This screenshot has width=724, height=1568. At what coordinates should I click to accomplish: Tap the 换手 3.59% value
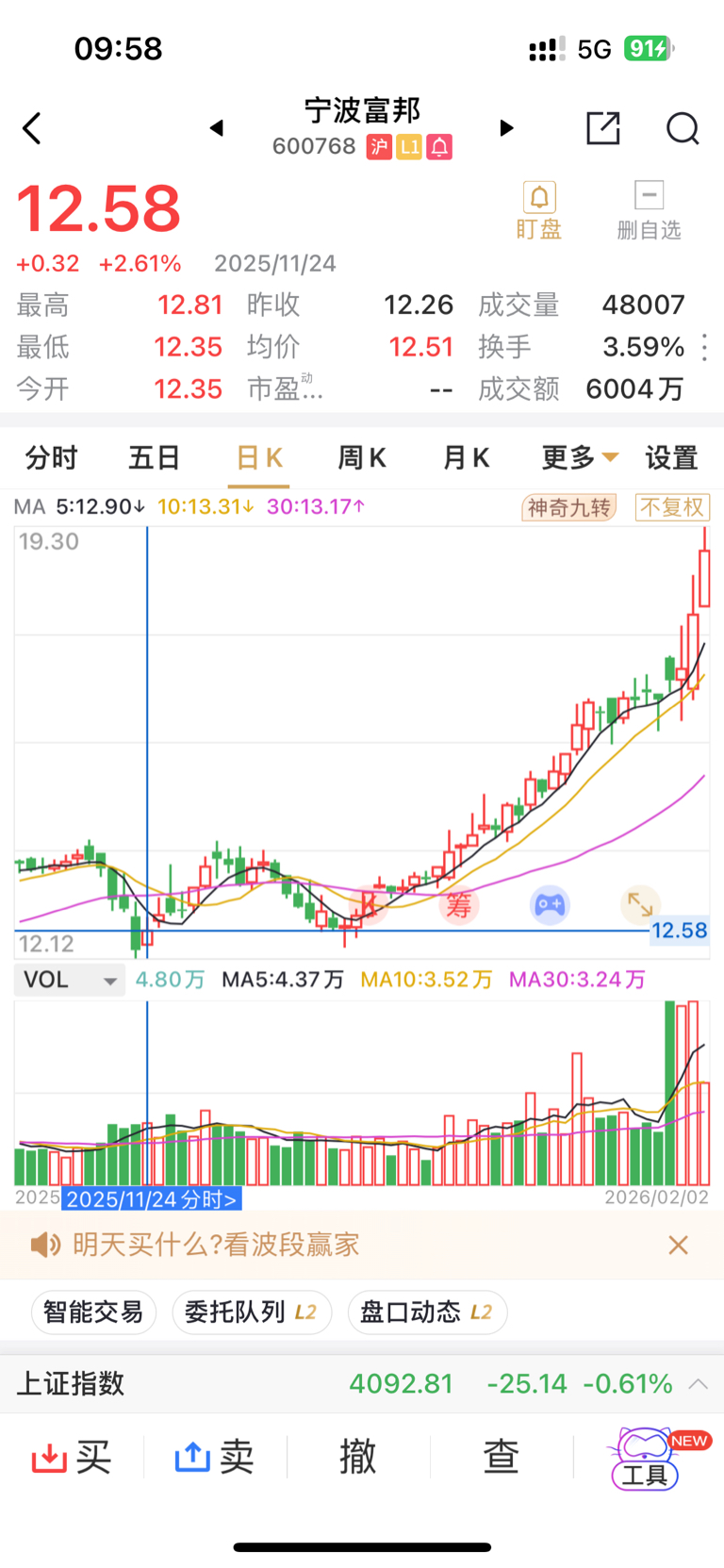click(643, 347)
